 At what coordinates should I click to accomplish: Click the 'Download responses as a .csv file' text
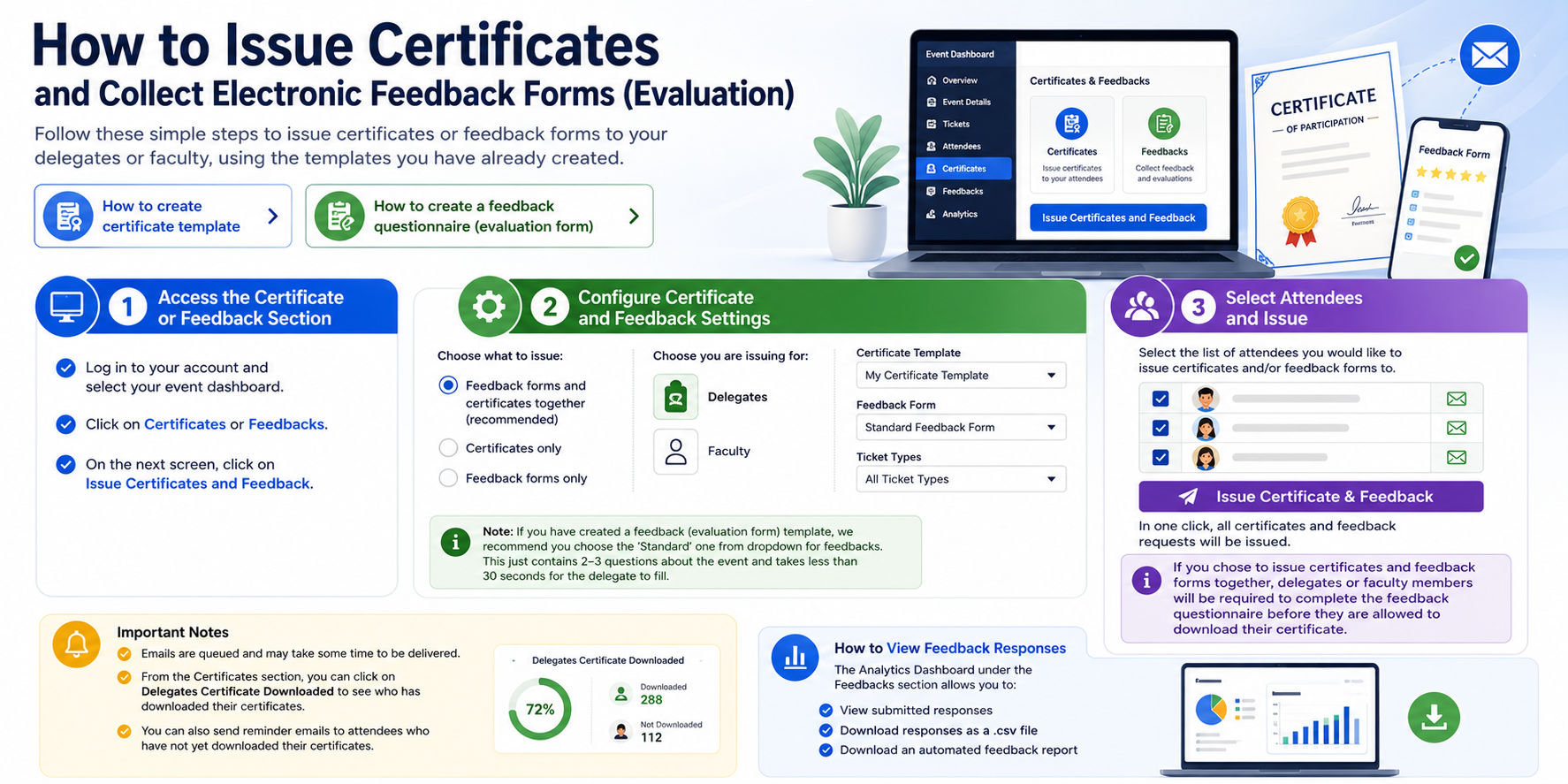(x=939, y=730)
